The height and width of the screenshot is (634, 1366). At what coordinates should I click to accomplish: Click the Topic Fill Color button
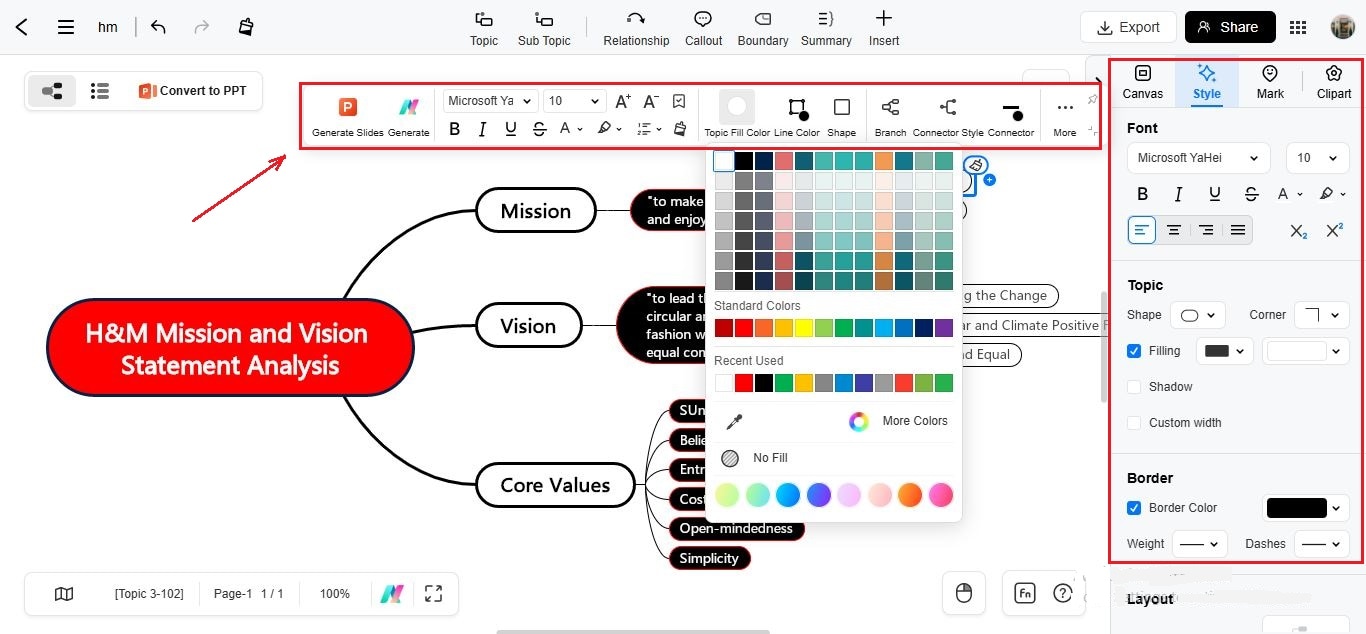737,116
